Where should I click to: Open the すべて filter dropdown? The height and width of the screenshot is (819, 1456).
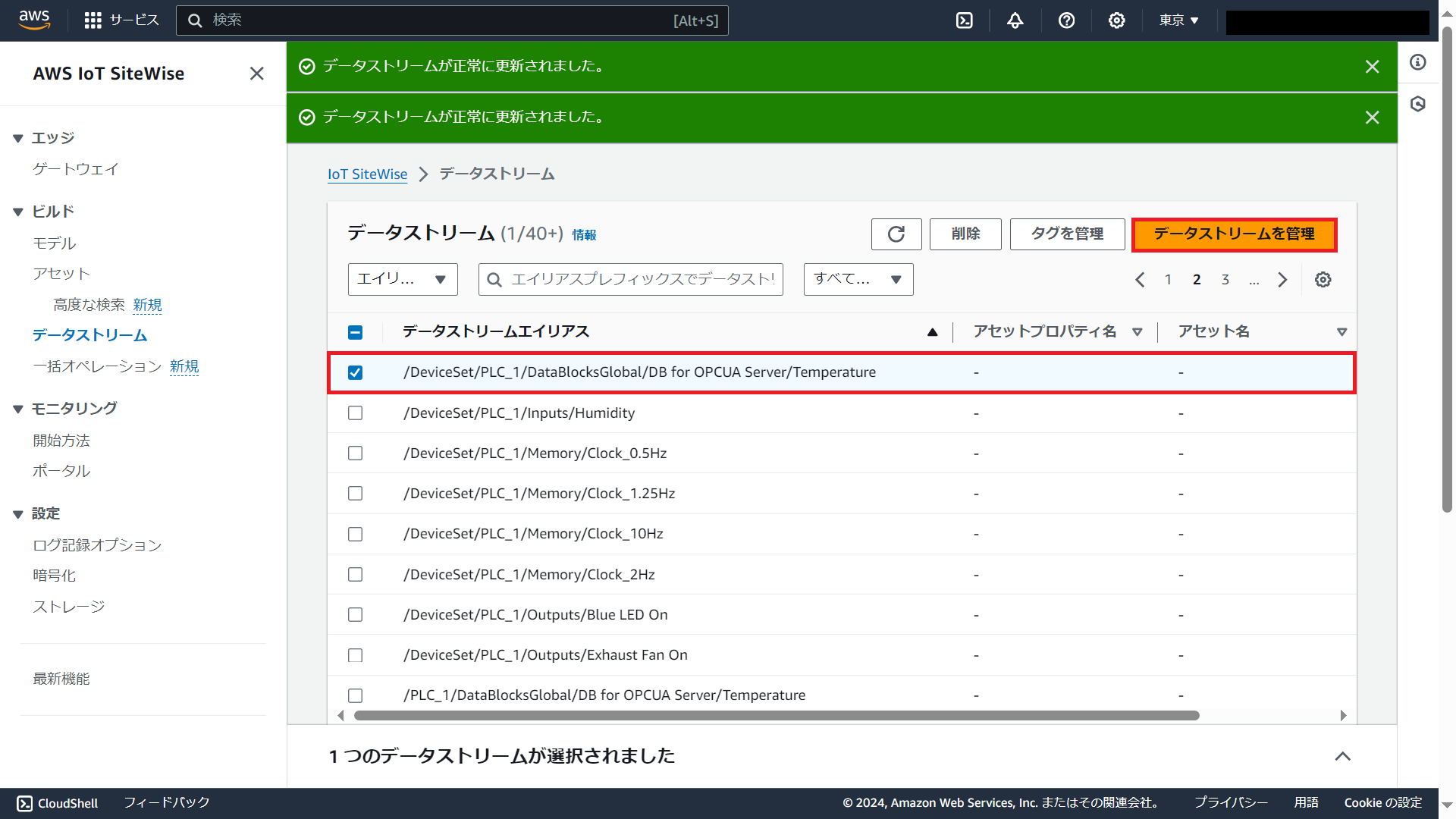point(857,279)
